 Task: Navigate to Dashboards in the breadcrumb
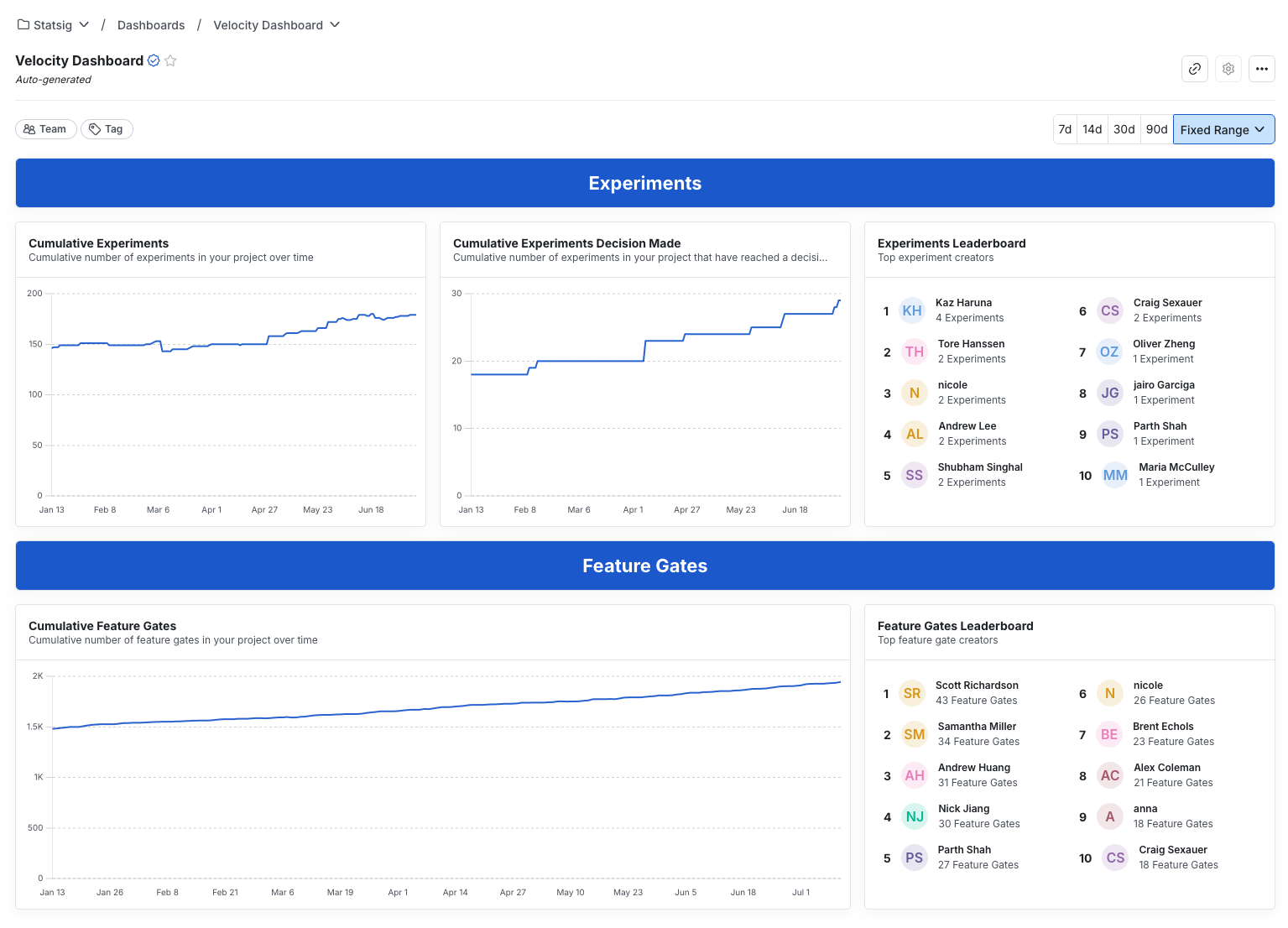pyautogui.click(x=151, y=24)
